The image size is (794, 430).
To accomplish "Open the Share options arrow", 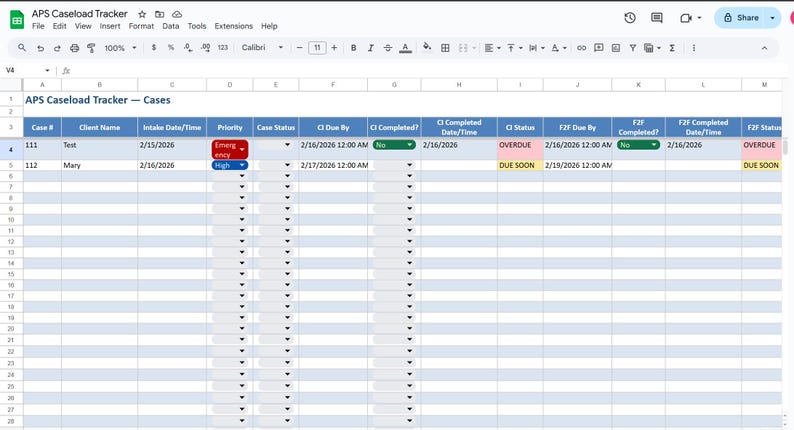I will pyautogui.click(x=772, y=18).
